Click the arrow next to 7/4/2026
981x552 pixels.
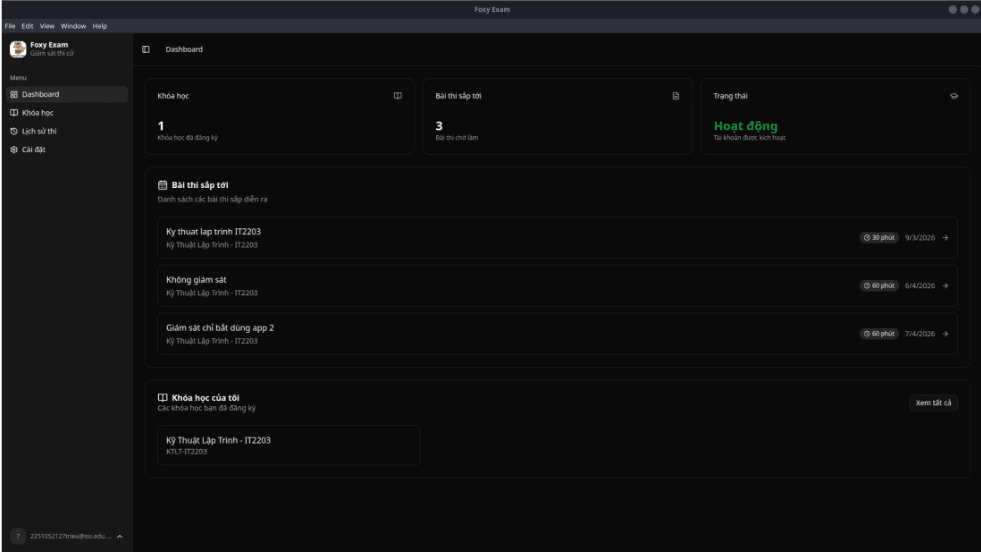(x=945, y=334)
